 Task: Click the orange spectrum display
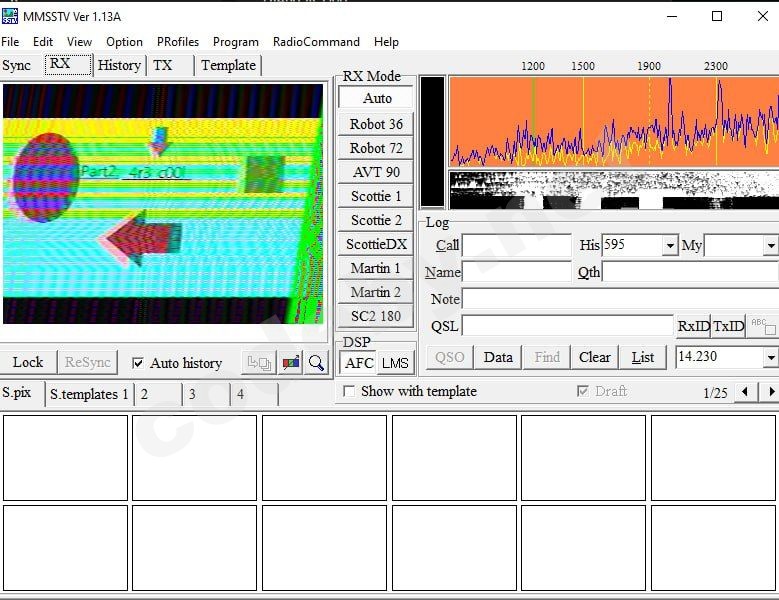(614, 121)
